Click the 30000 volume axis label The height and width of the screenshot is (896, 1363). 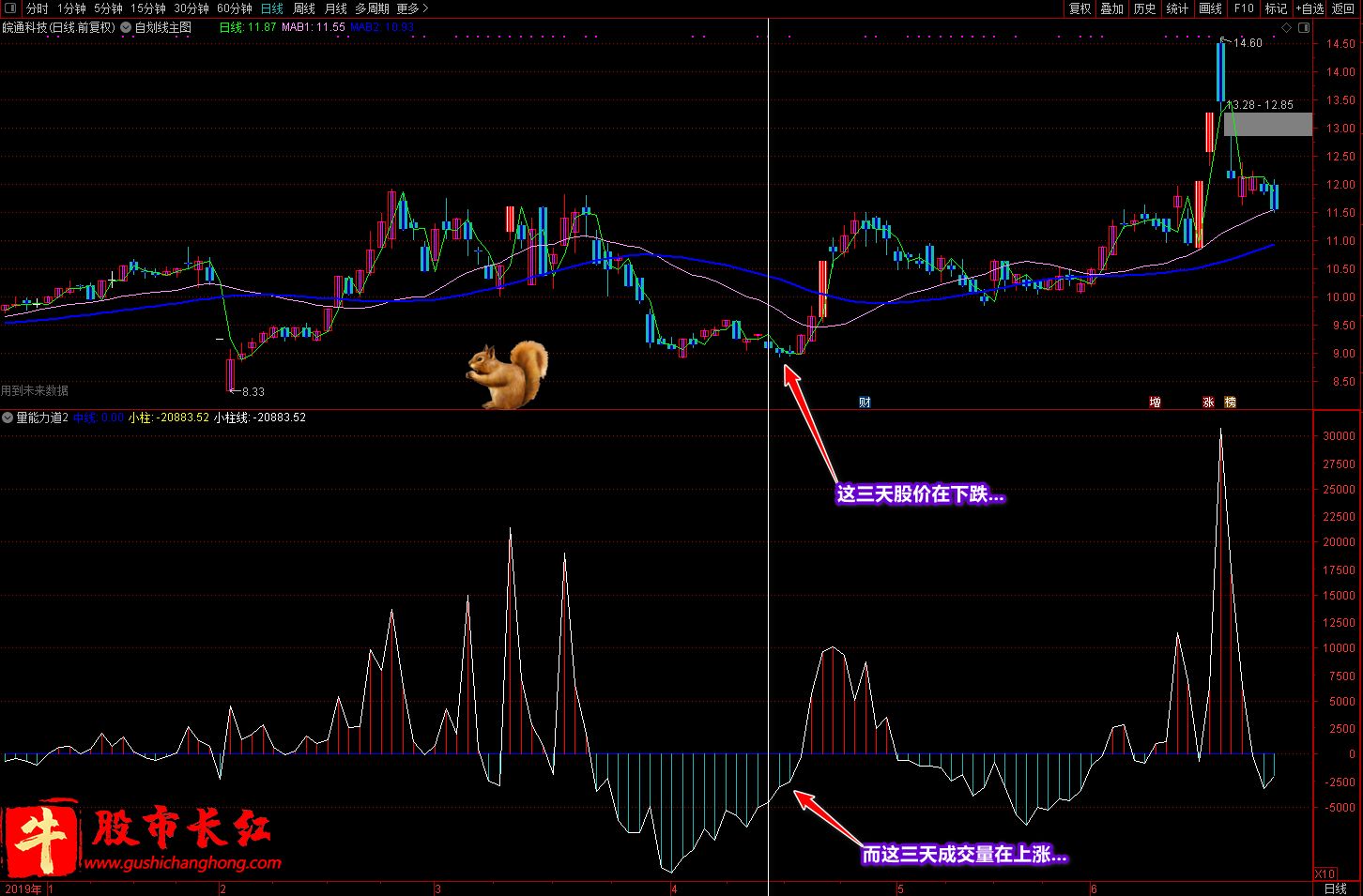1340,436
